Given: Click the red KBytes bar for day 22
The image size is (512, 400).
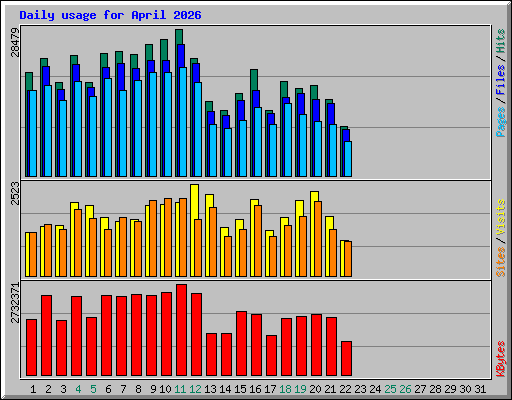Looking at the screenshot, I should pyautogui.click(x=346, y=359).
